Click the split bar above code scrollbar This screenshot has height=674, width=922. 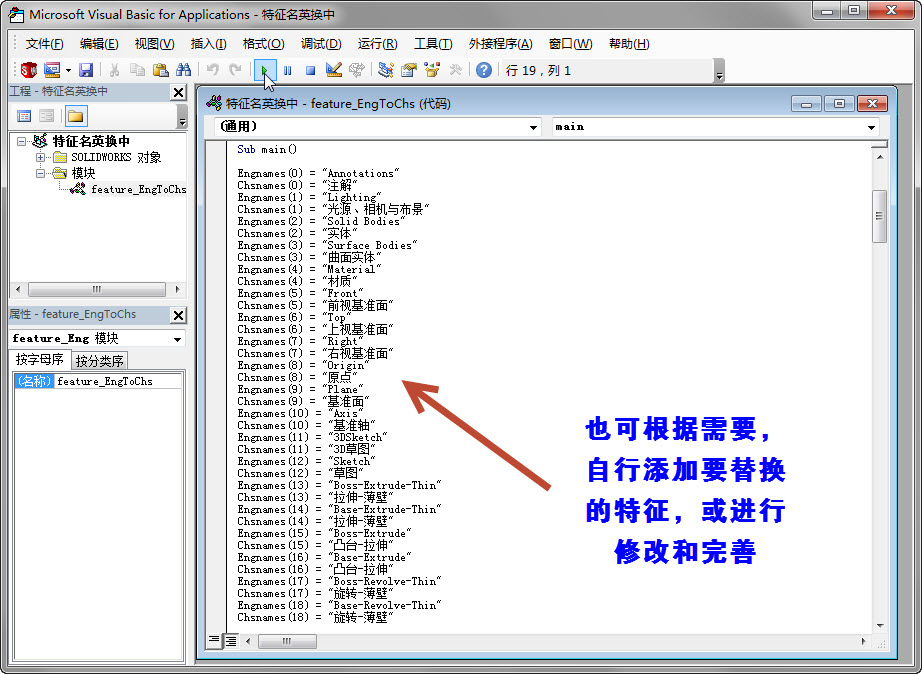tap(880, 144)
